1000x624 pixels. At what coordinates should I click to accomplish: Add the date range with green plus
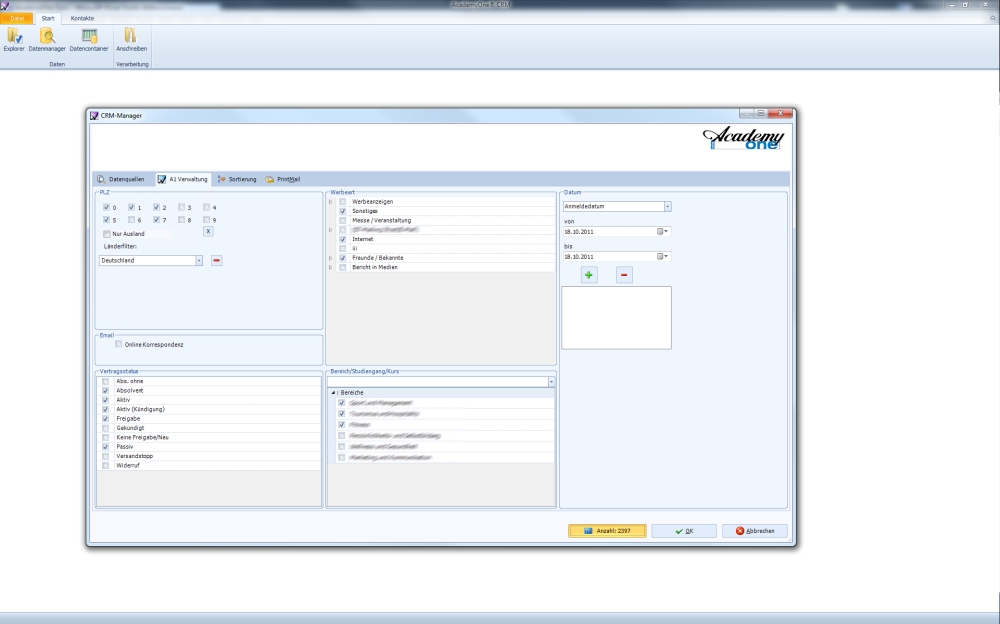coord(589,275)
